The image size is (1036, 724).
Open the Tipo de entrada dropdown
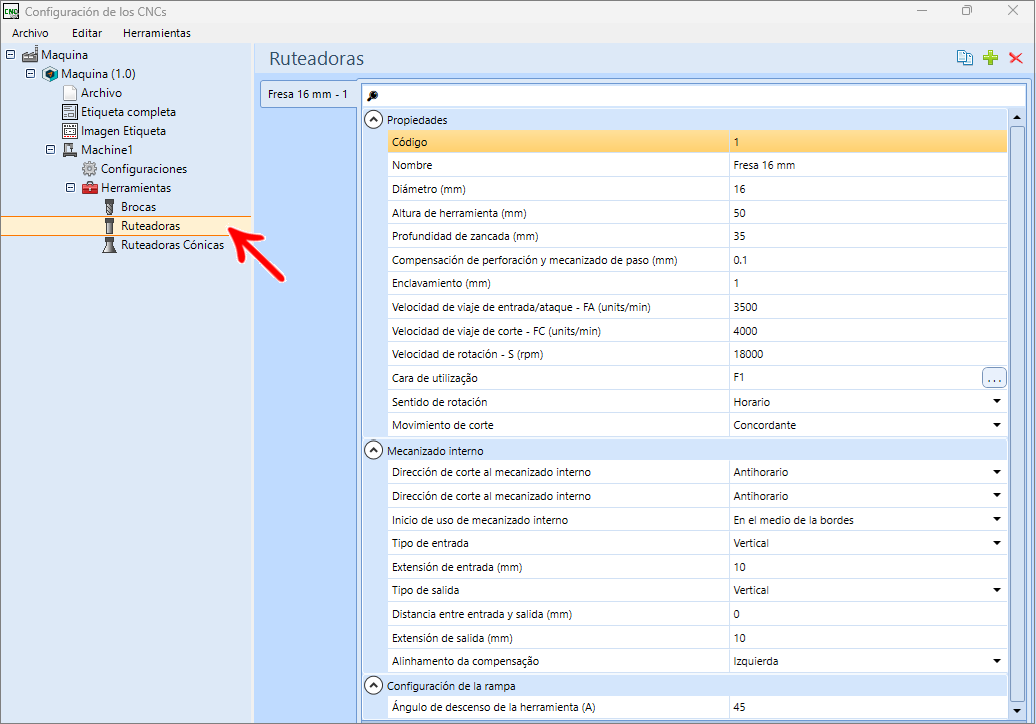tap(996, 543)
